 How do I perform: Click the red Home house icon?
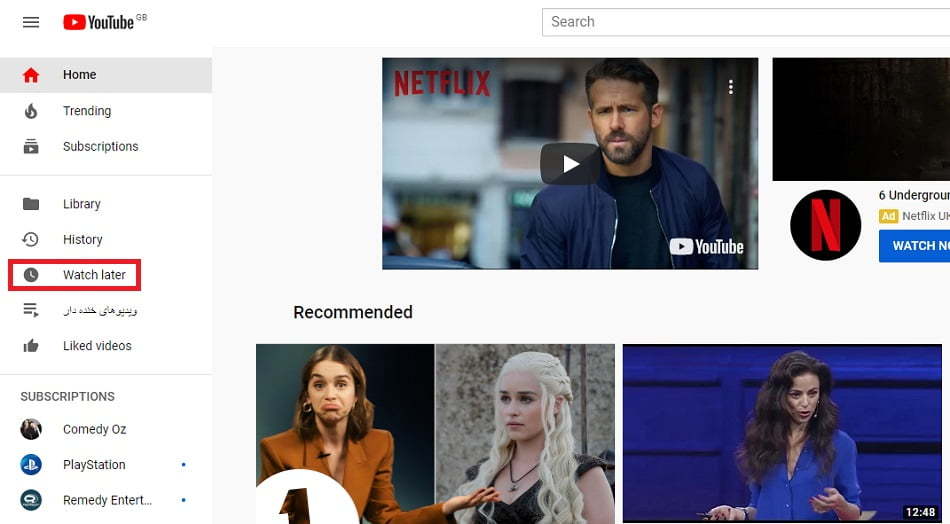tap(31, 75)
